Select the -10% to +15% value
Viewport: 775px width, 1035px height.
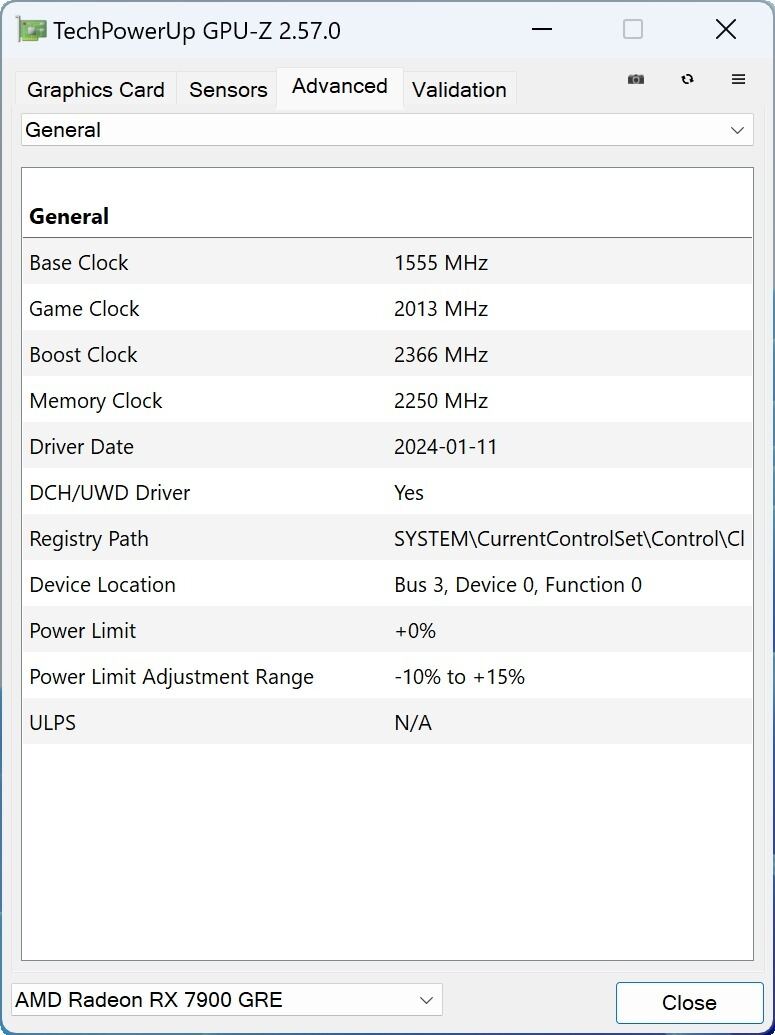[x=459, y=677]
